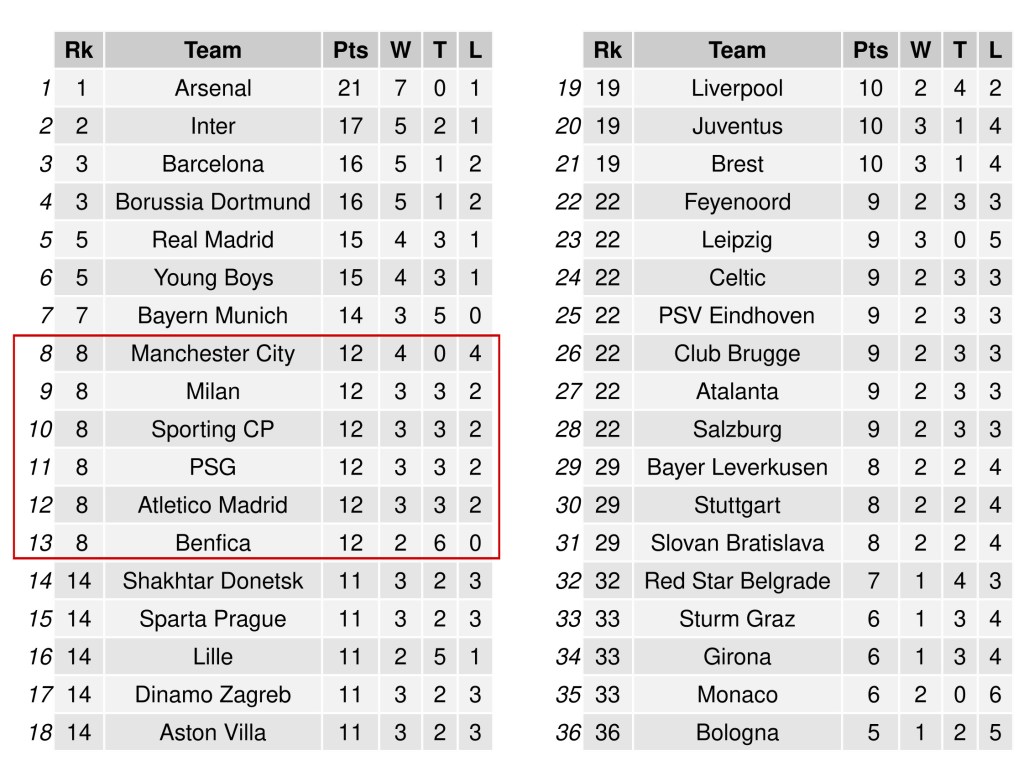This screenshot has height=781, width=1024.
Task: Click Bayer Leverkusen in right table
Action: tap(737, 468)
